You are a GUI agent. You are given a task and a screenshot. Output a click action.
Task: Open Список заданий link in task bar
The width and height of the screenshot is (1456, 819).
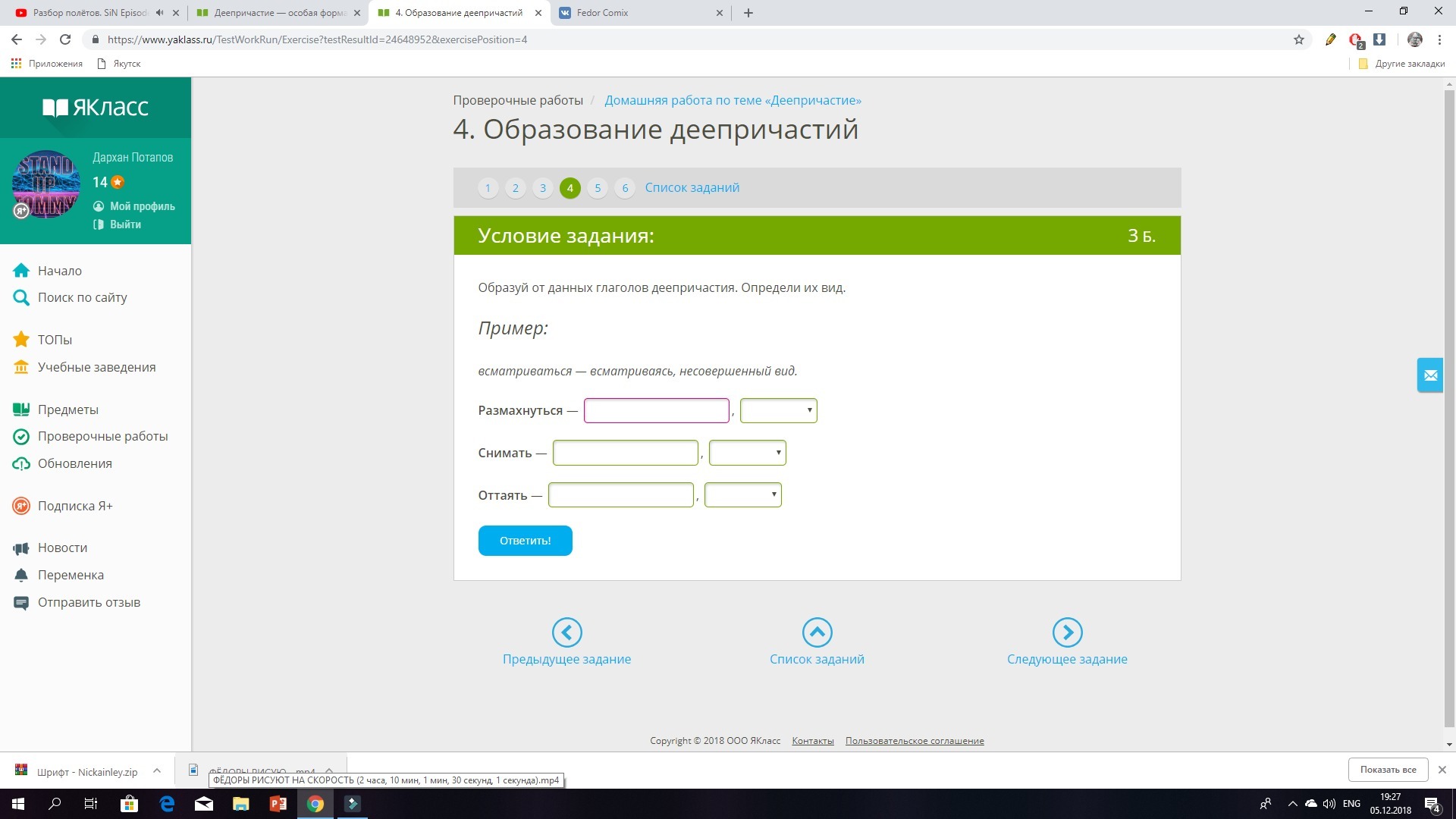point(692,187)
